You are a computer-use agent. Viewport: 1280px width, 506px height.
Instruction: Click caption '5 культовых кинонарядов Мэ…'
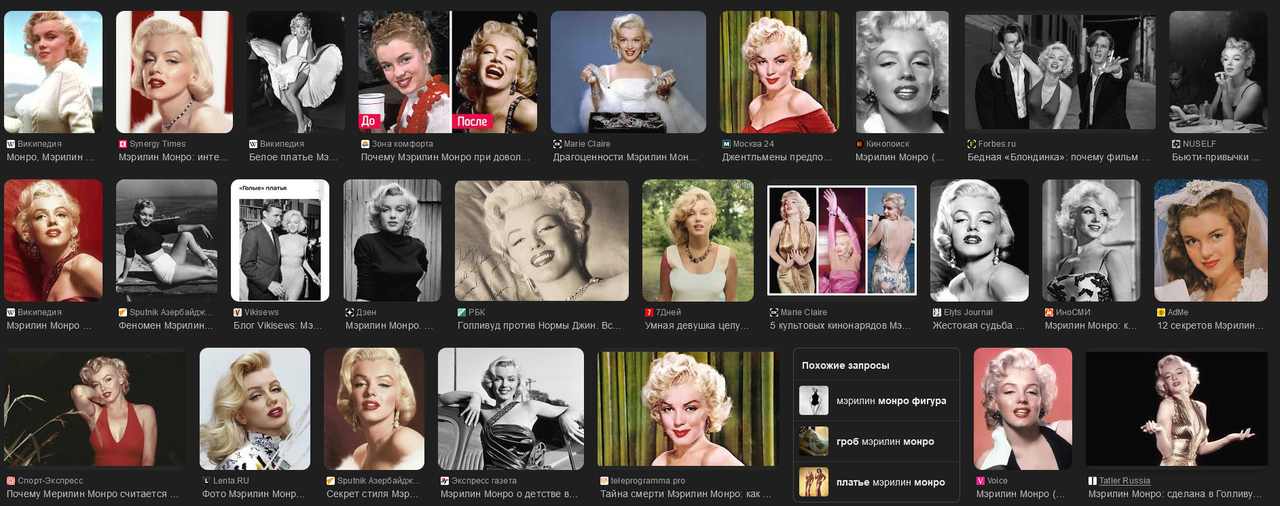[x=841, y=325]
